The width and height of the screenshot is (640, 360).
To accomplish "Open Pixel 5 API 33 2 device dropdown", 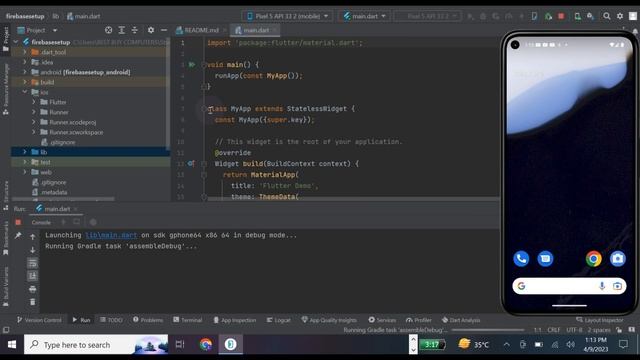I will pyautogui.click(x=287, y=16).
